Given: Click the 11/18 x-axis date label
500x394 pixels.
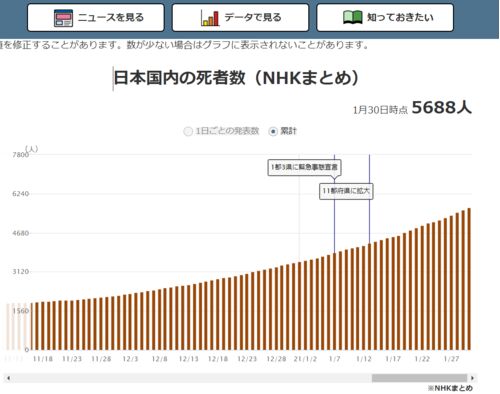Looking at the screenshot, I should tap(43, 359).
